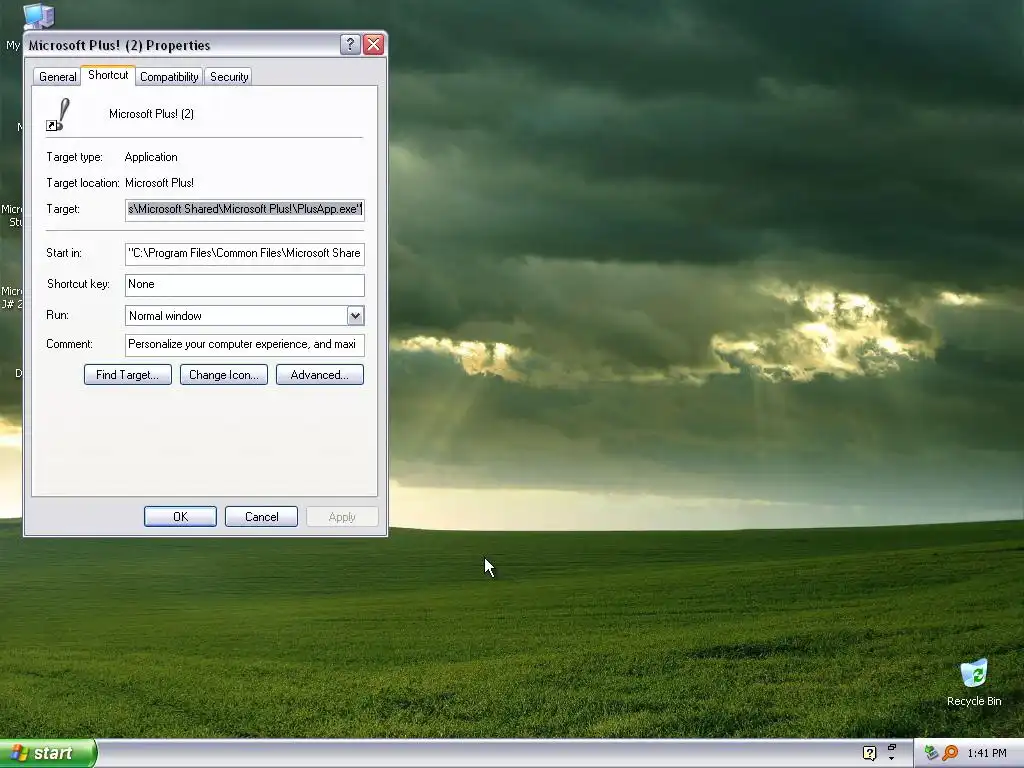Open the Start menu
Screen dimensions: 1024x768
click(x=48, y=753)
